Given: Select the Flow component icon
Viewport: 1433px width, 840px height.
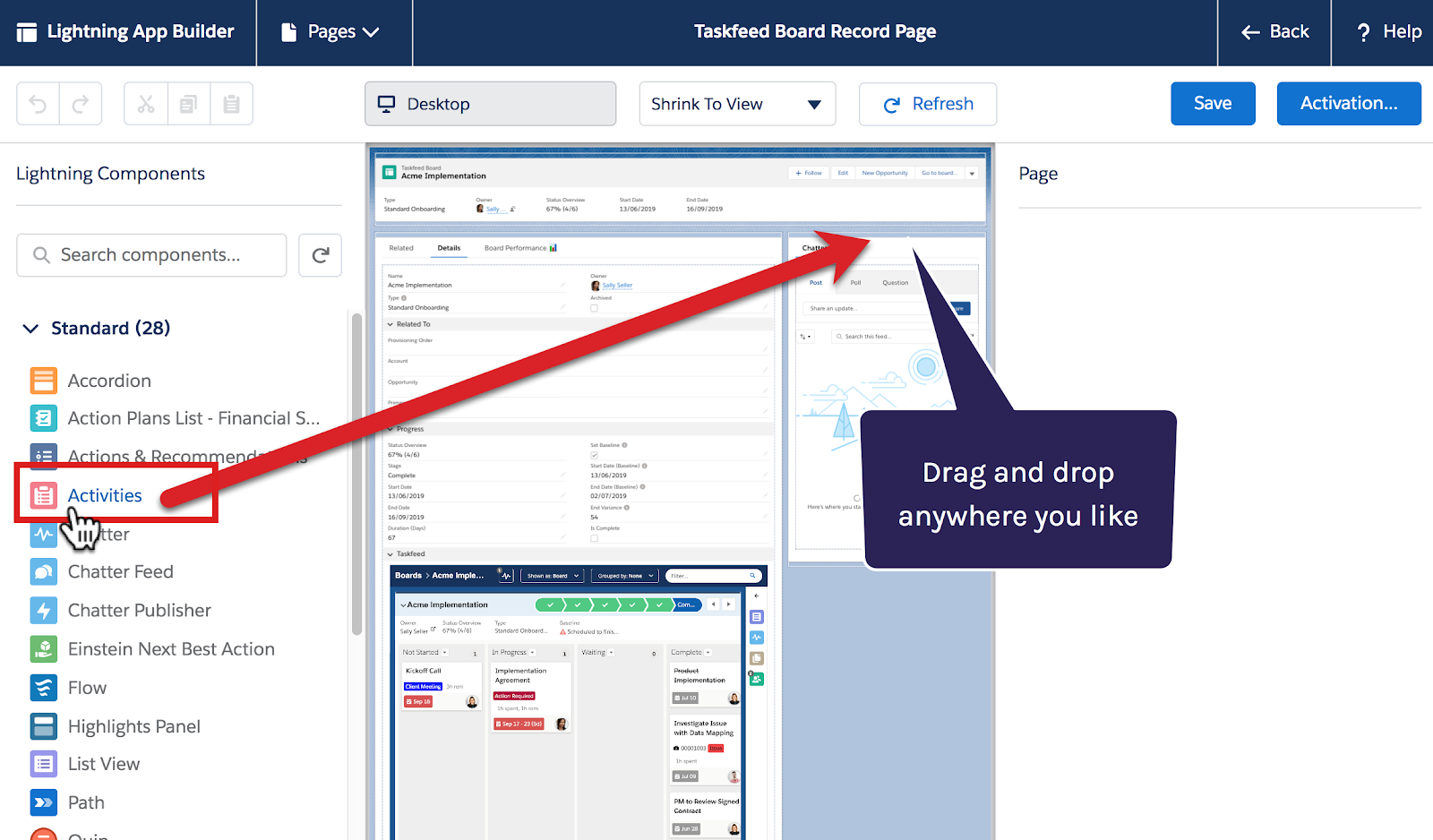Looking at the screenshot, I should 44,687.
